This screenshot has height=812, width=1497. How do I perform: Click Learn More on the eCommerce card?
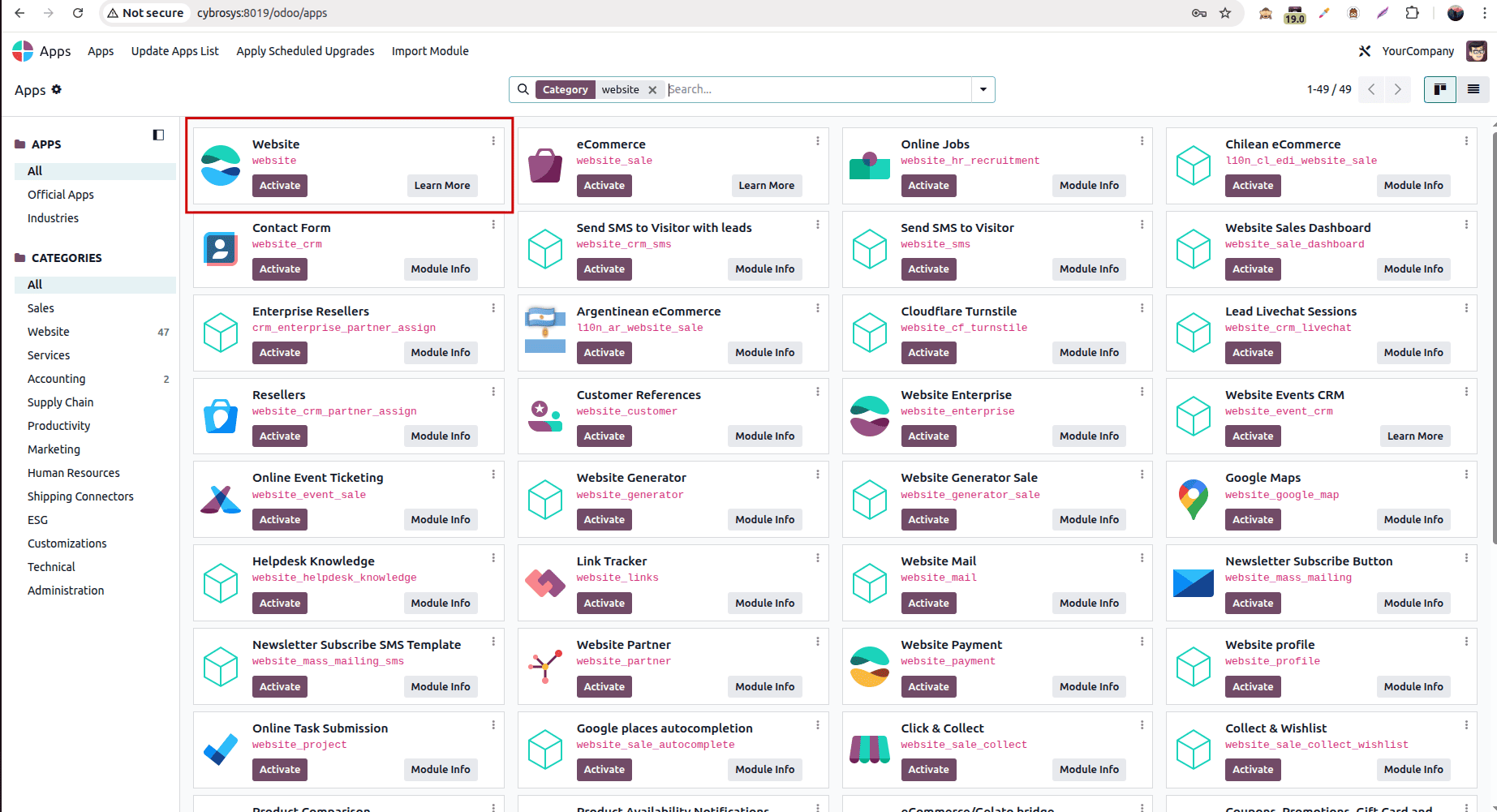[766, 185]
